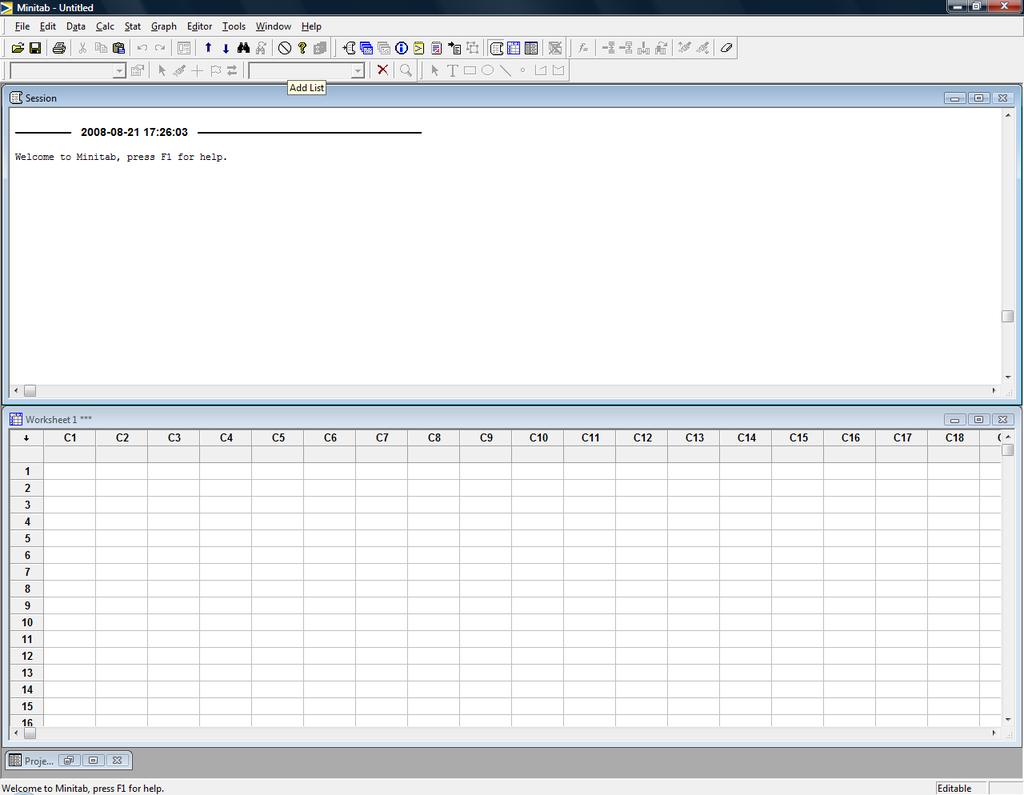1024x795 pixels.
Task: Click the red X delete icon
Action: (383, 70)
